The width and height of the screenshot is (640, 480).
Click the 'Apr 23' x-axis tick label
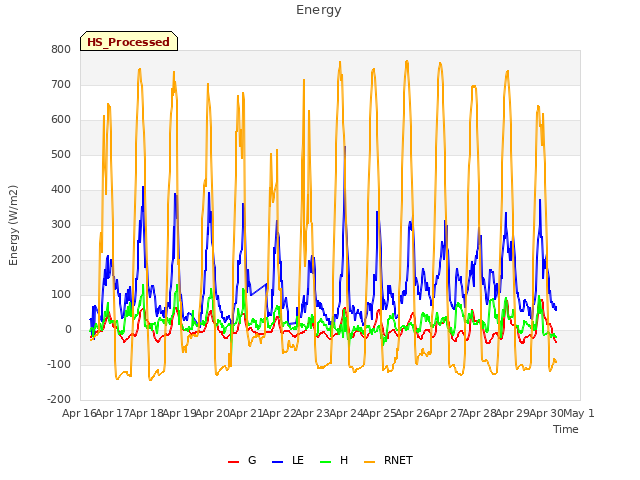pos(312,413)
